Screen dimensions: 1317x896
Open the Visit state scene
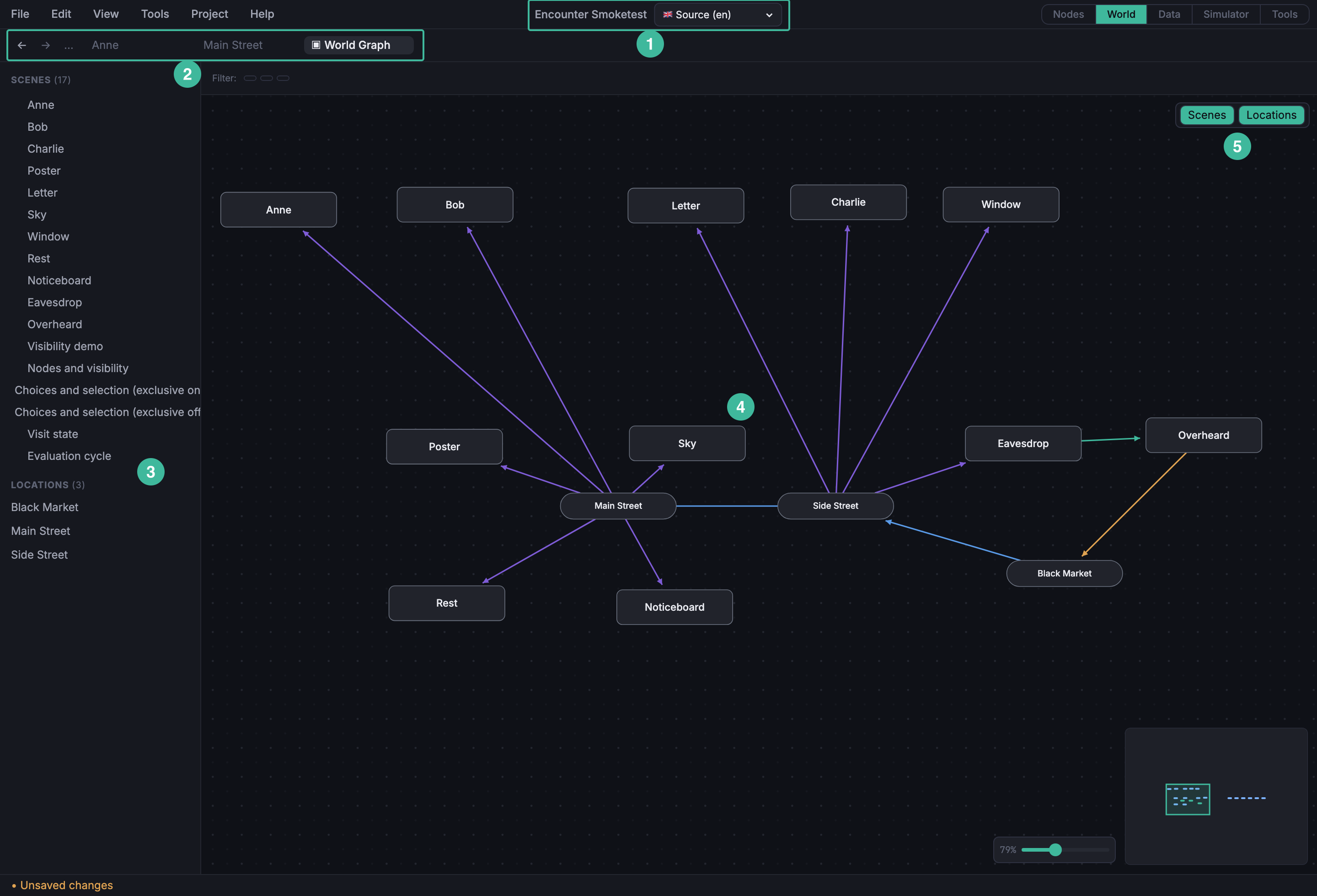[x=53, y=434]
